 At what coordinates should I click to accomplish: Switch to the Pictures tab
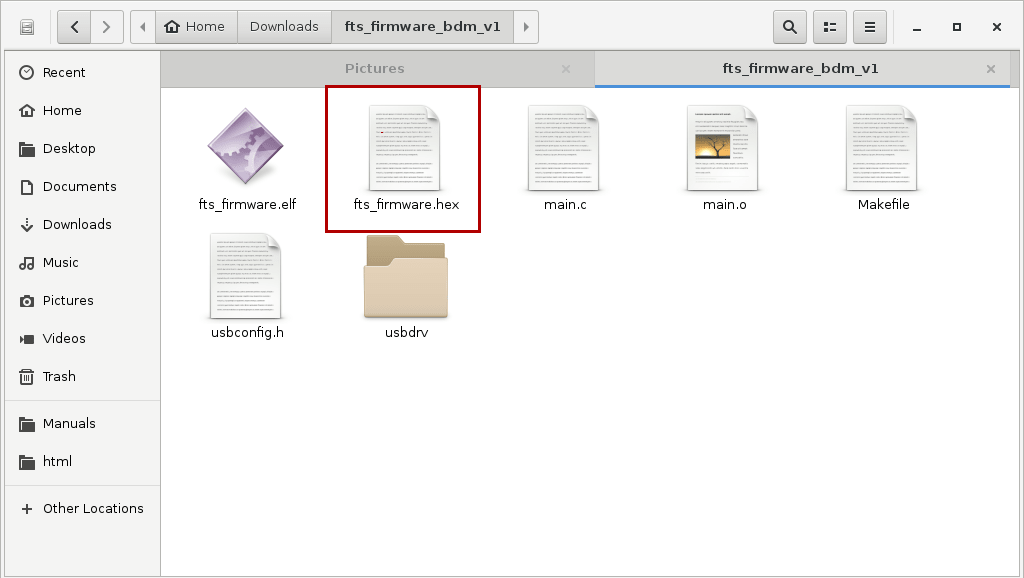[374, 69]
